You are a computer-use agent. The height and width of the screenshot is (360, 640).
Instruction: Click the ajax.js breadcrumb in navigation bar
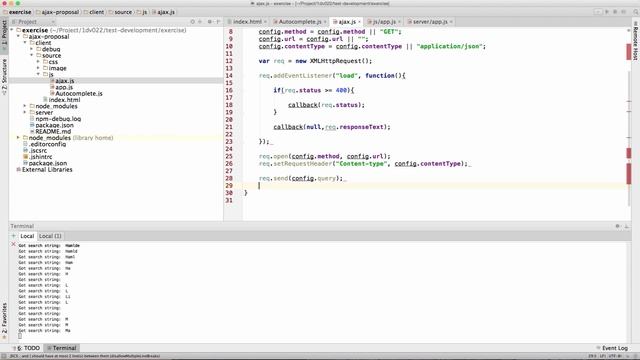click(x=163, y=12)
